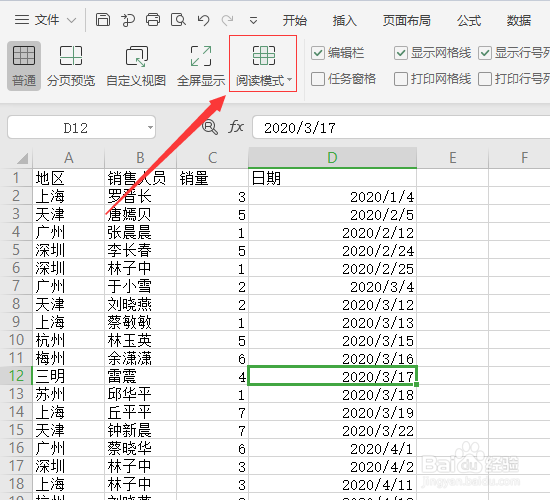This screenshot has height=500, width=550.
Task: Click the export-to-PDF icon beside Save
Action: click(x=128, y=20)
